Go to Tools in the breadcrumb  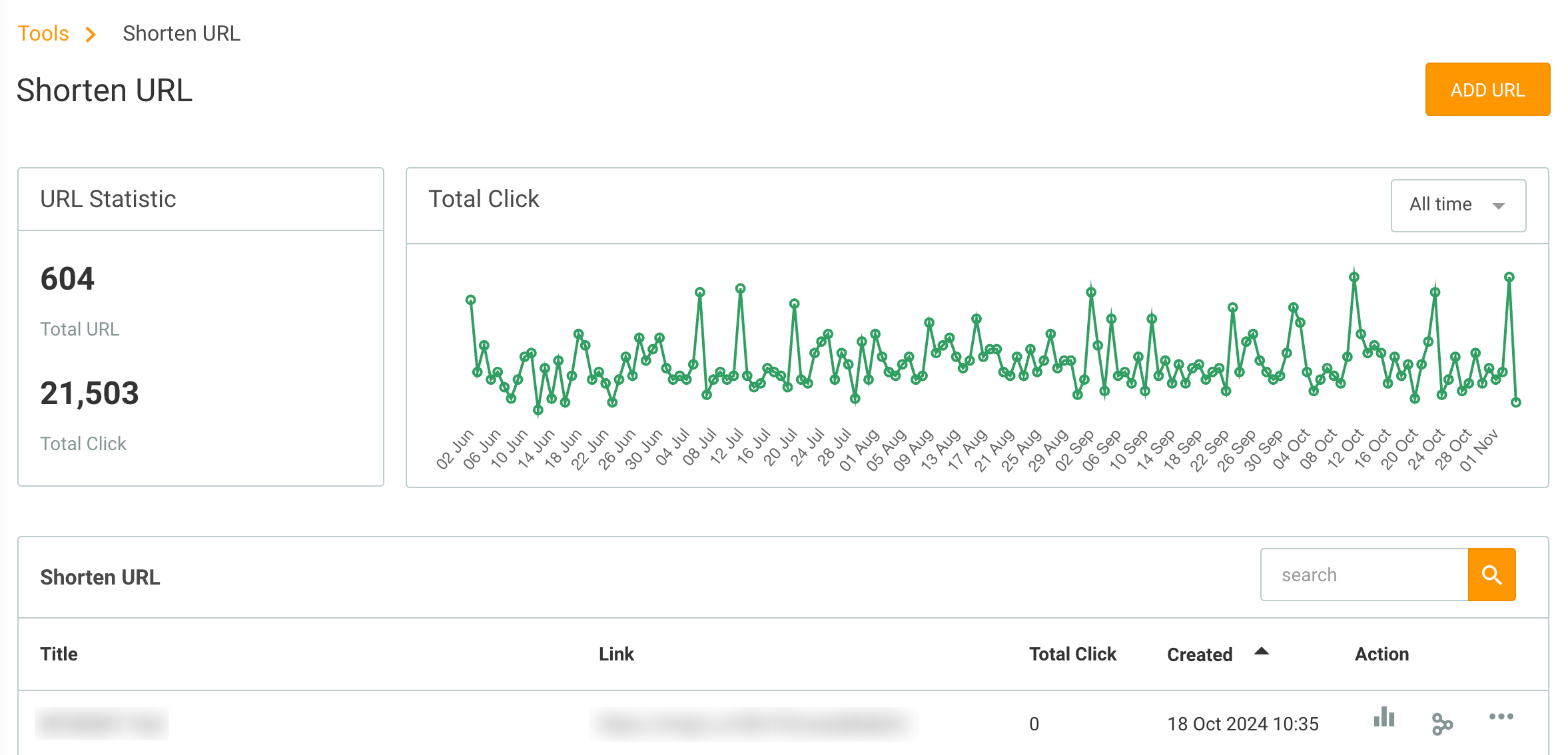pos(43,33)
